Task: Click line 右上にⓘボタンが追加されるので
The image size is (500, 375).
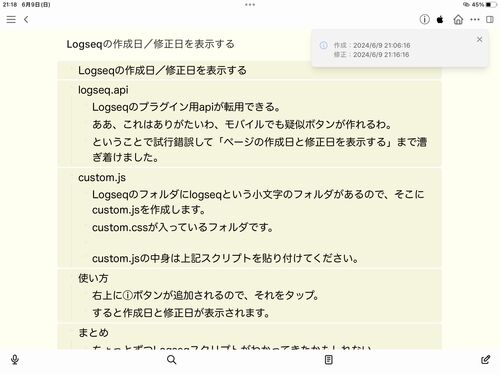Action: [x=206, y=295]
